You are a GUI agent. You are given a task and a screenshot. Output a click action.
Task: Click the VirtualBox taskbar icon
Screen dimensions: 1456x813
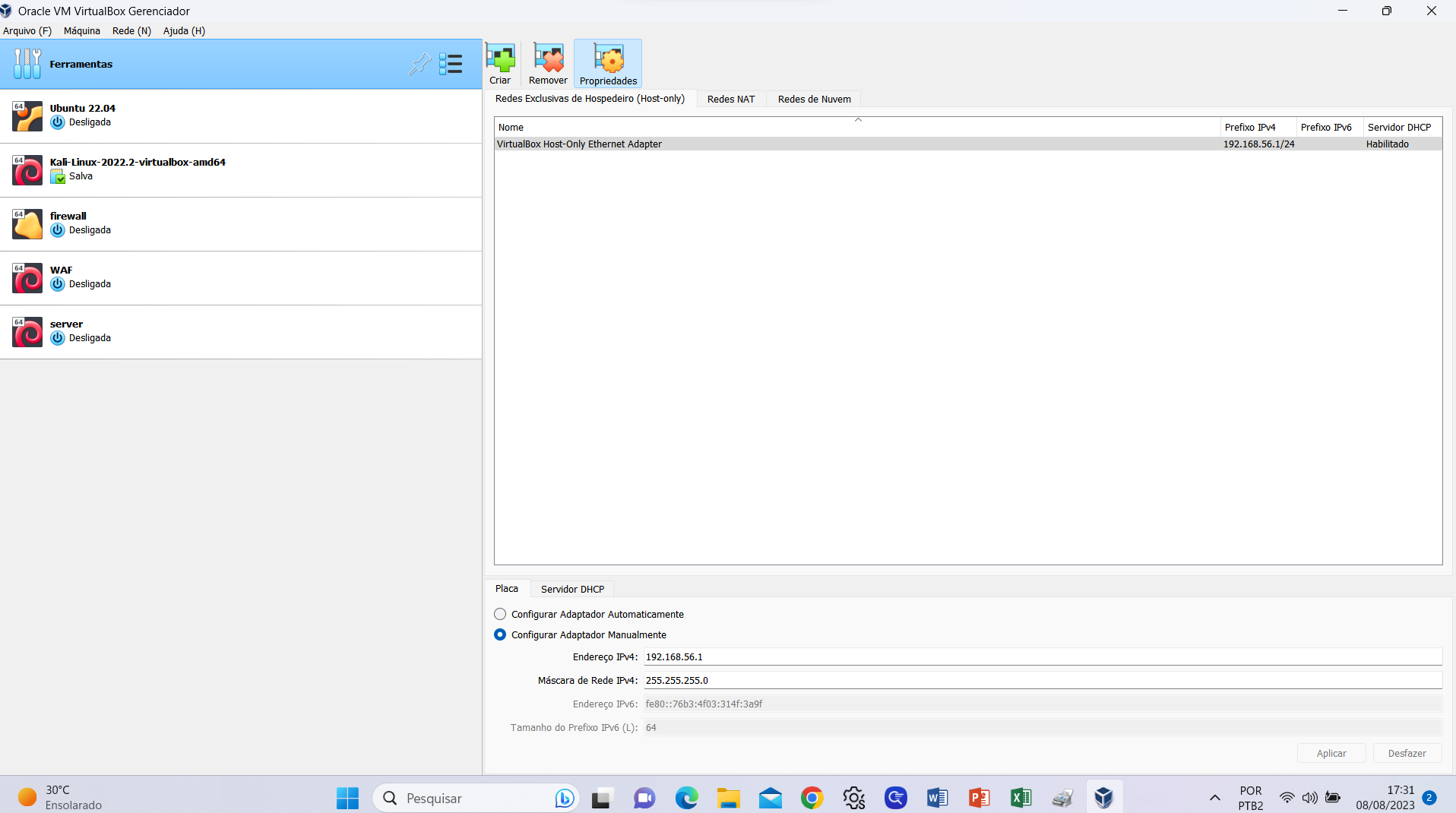click(1103, 798)
